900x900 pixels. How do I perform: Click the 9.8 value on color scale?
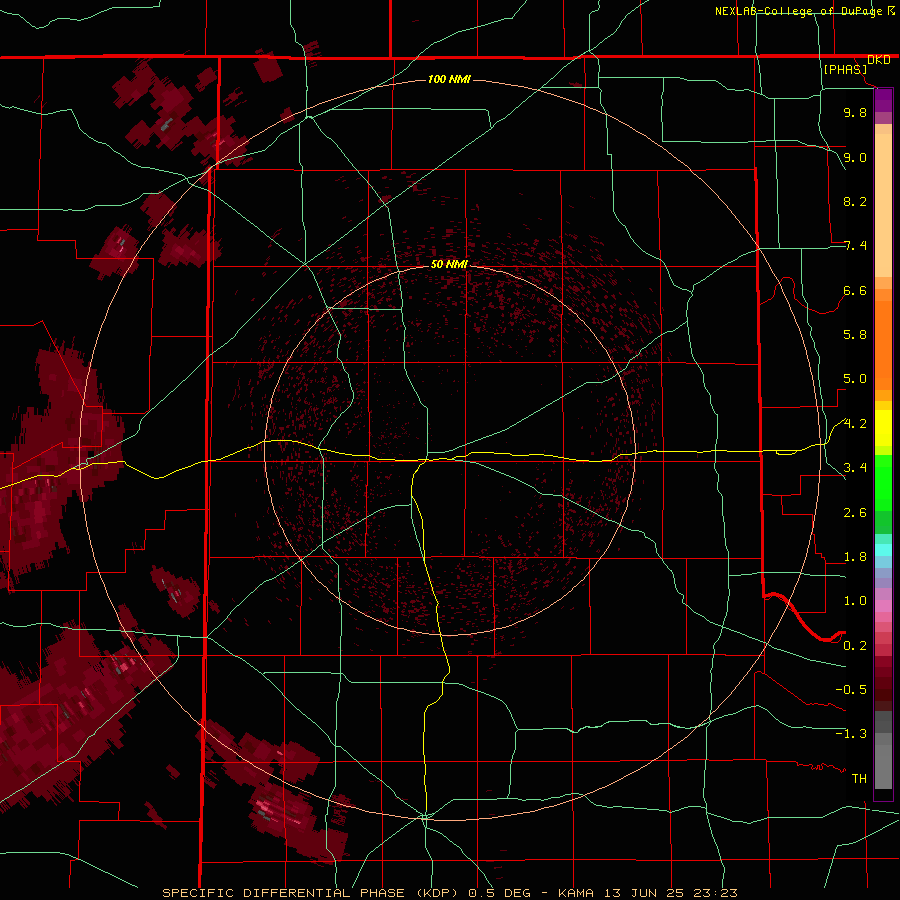(x=855, y=112)
